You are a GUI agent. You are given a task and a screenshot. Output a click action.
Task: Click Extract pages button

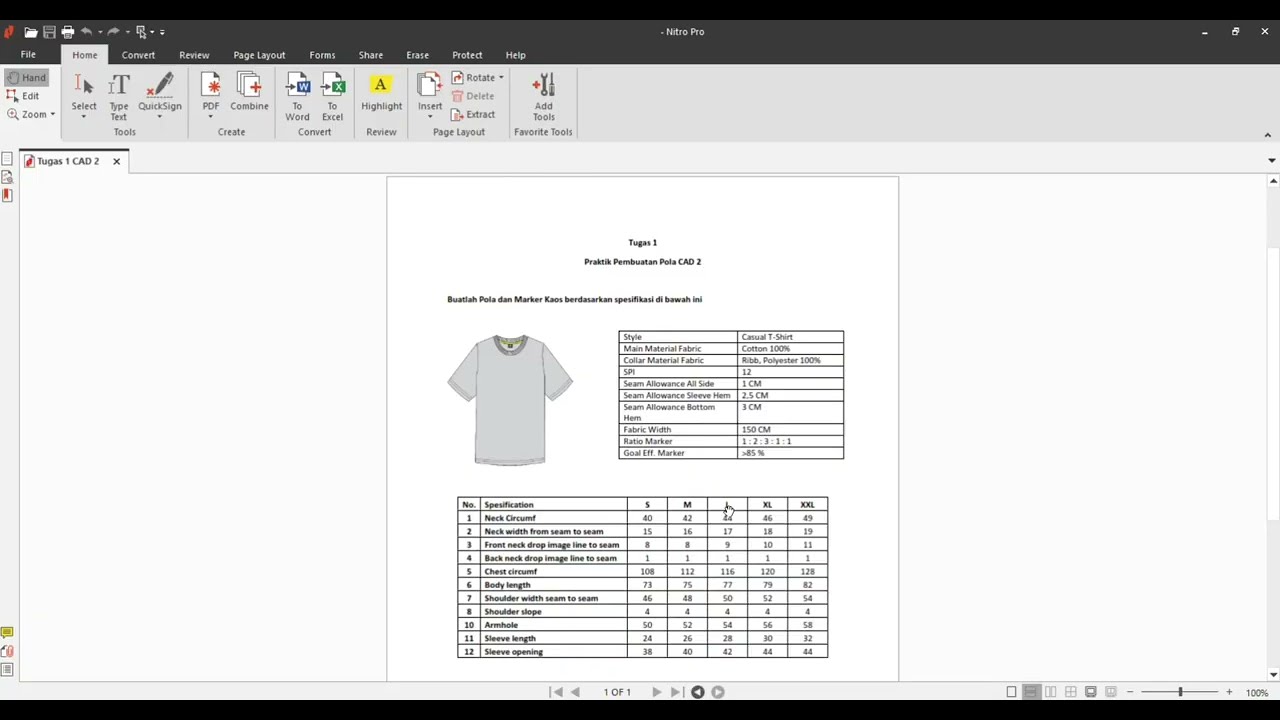473,114
